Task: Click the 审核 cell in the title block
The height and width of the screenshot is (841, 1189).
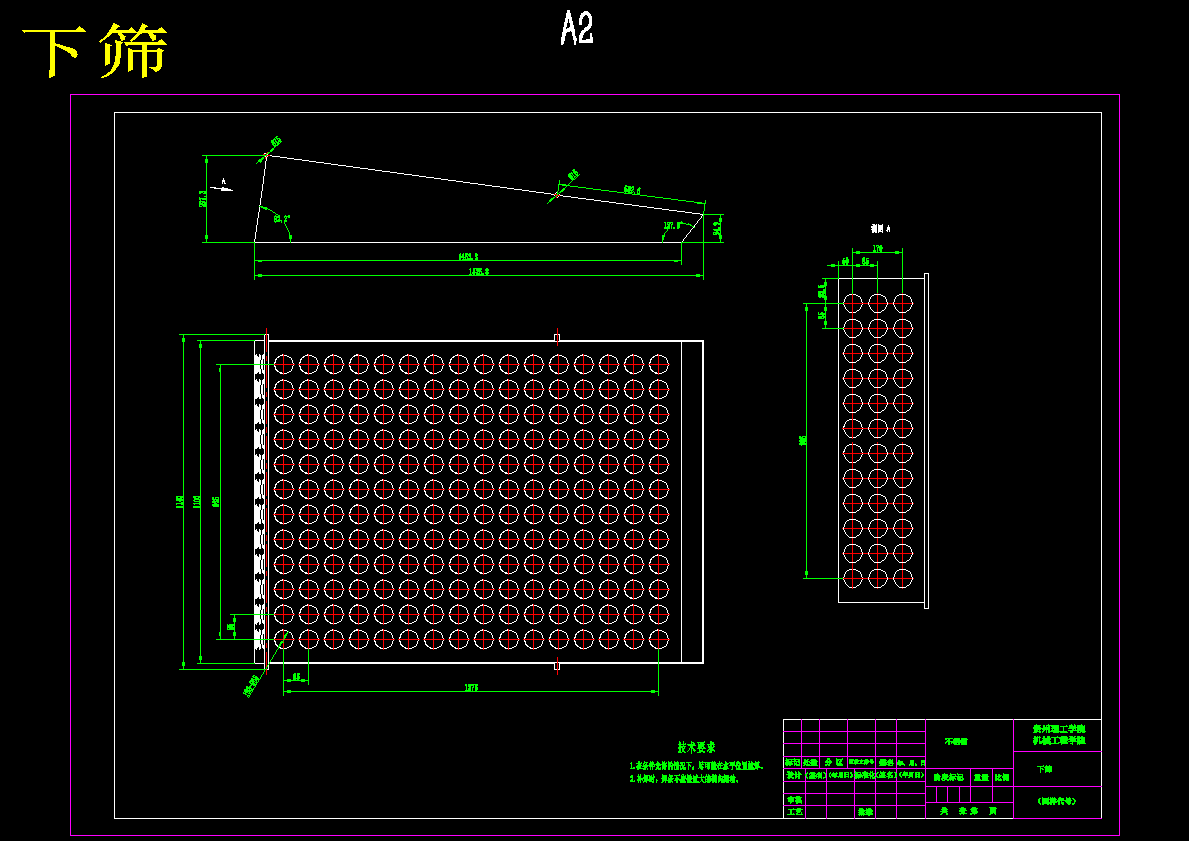Action: click(x=793, y=799)
